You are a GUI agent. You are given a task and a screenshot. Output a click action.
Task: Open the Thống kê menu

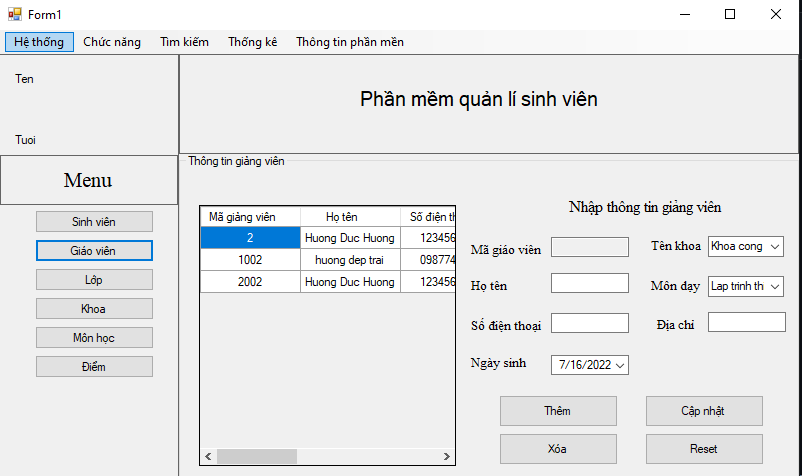click(253, 42)
